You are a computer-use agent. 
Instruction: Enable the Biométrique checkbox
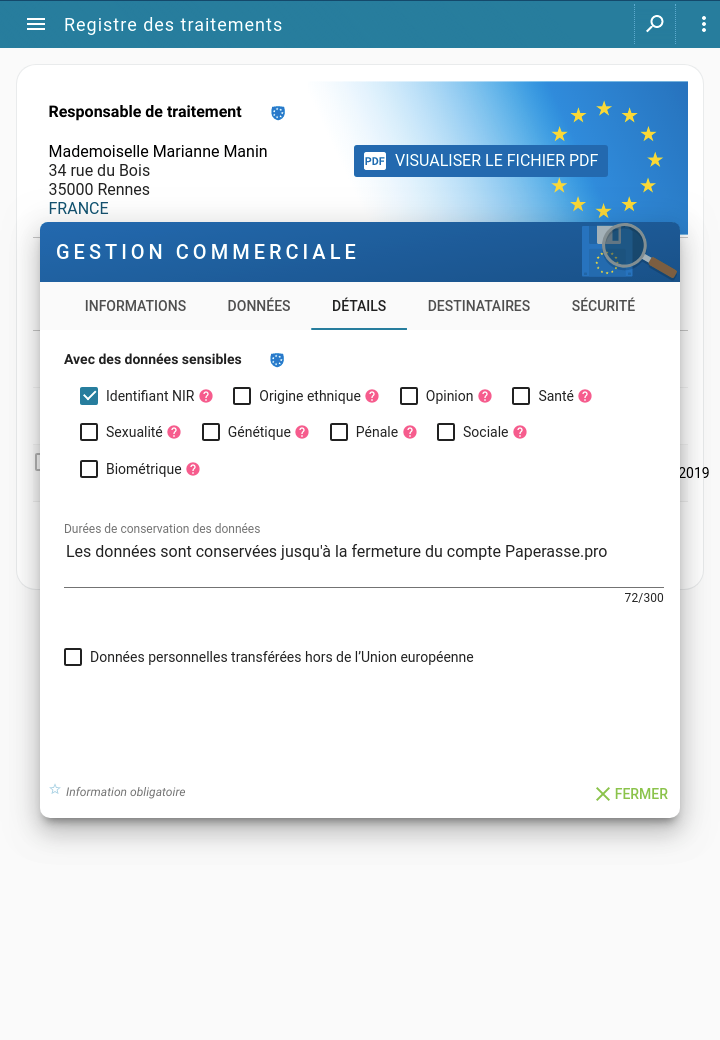89,468
